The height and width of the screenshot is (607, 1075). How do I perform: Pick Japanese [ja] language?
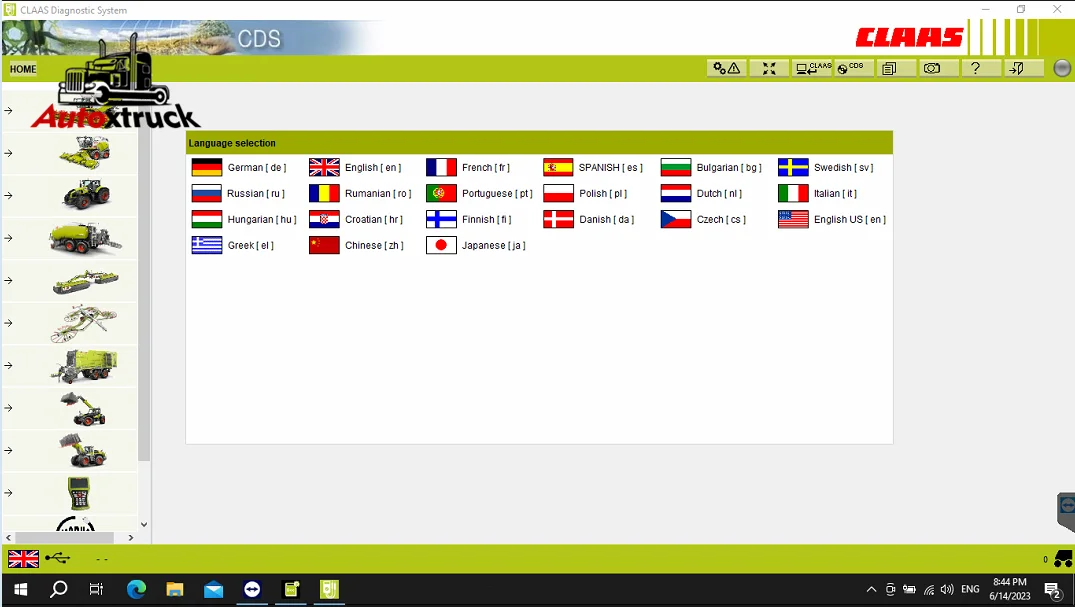pyautogui.click(x=476, y=246)
